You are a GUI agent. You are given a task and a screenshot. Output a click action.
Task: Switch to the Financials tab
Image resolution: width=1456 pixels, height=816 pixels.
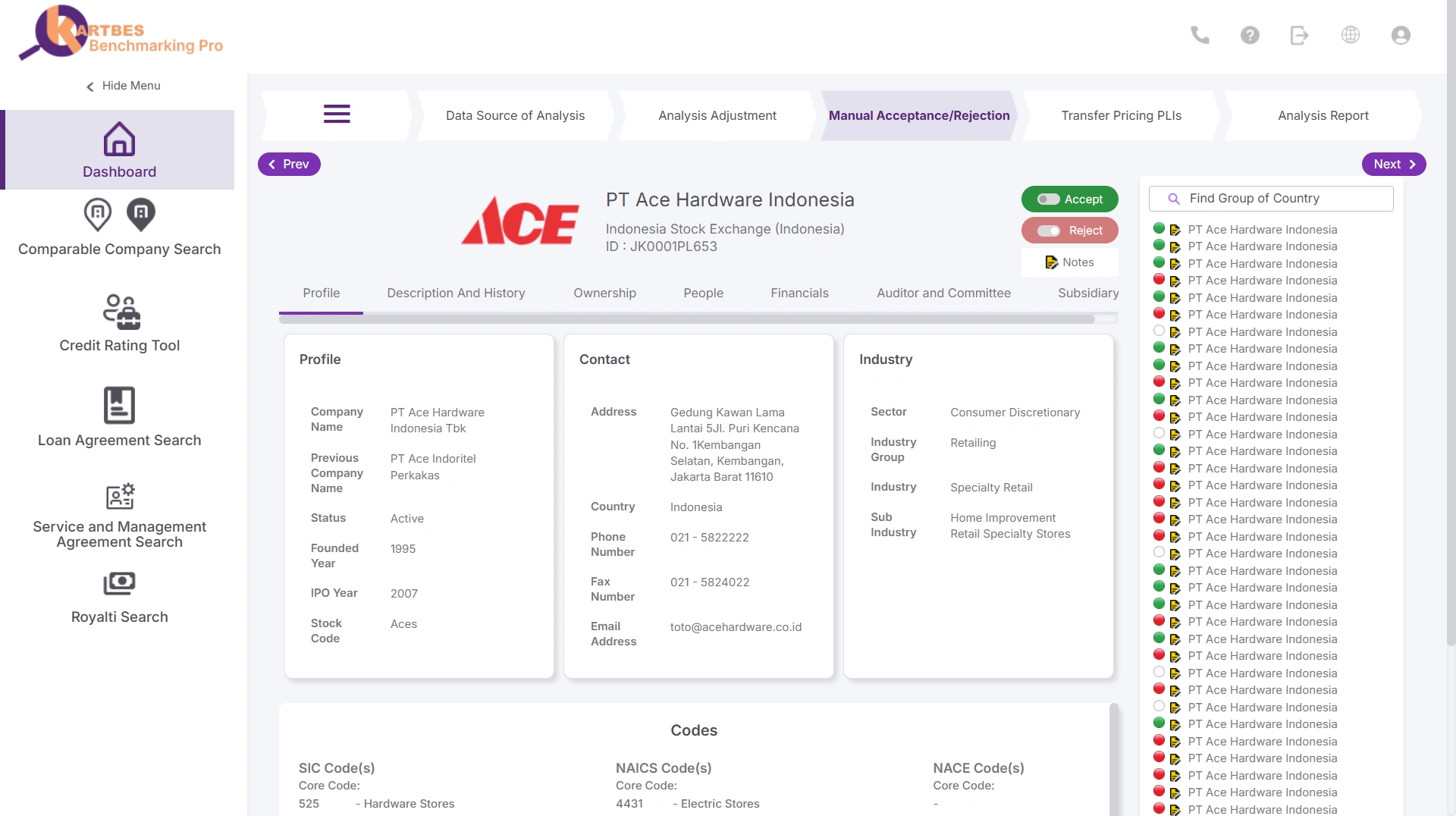point(799,293)
